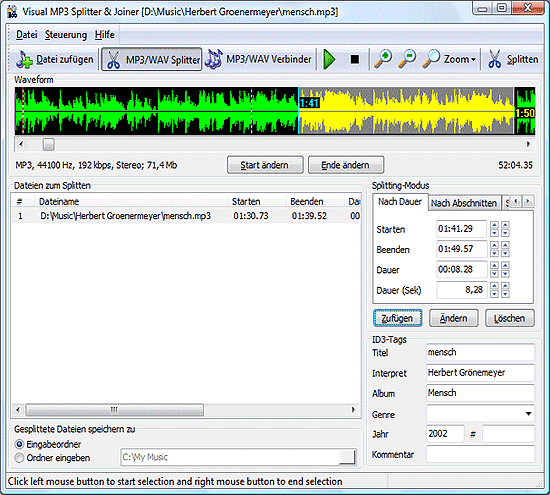Click the browse button beside C:\My Music
The width and height of the screenshot is (550, 495).
(x=347, y=457)
